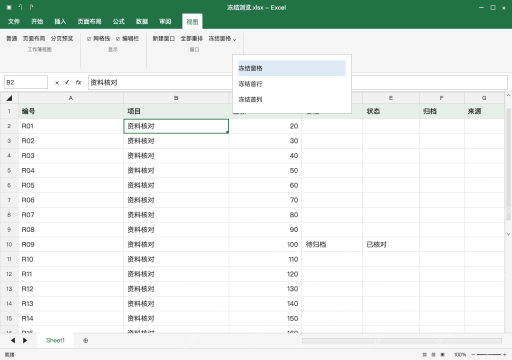Screen dimensions: 512x360
Task: Choose 冻结窗格 in the dropdown menu
Action: point(292,68)
